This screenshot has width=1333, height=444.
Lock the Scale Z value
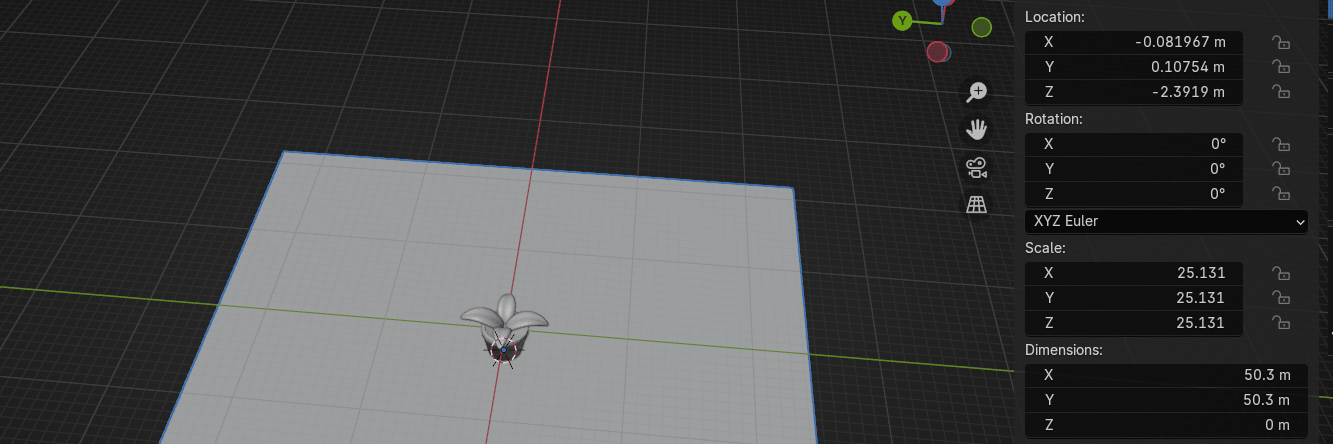(1279, 323)
